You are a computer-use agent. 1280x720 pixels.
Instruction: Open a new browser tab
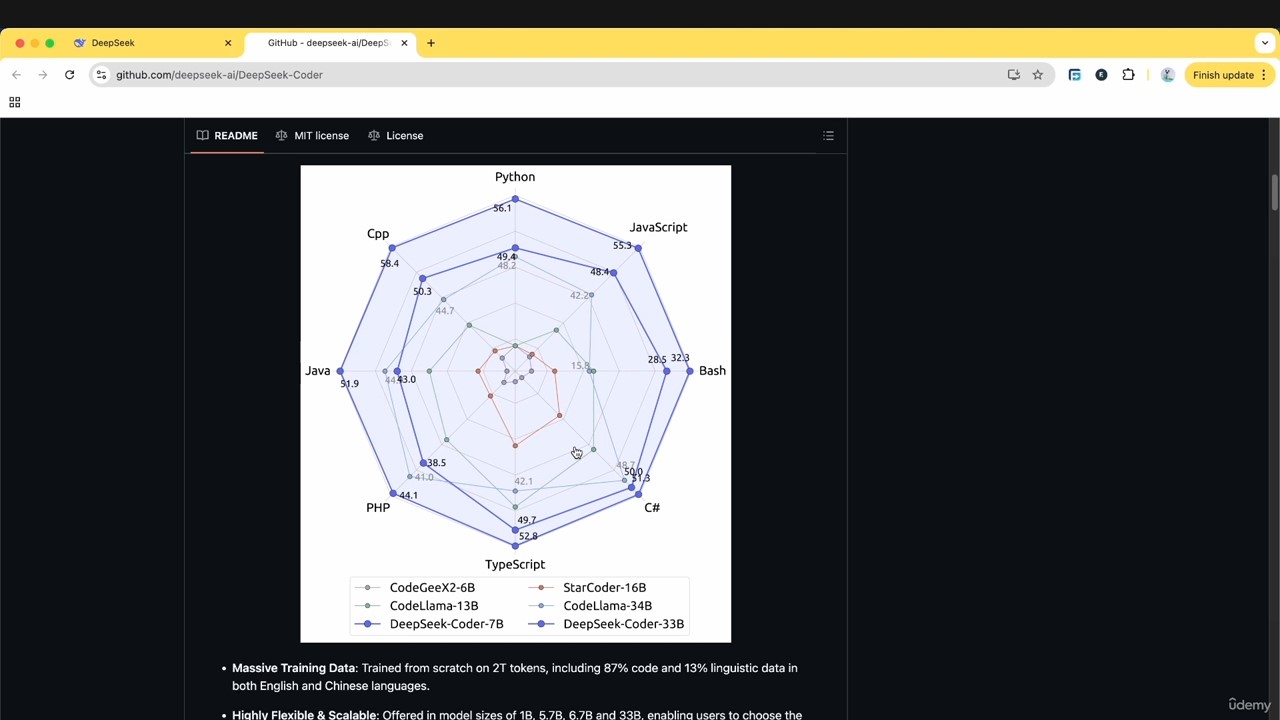[431, 43]
